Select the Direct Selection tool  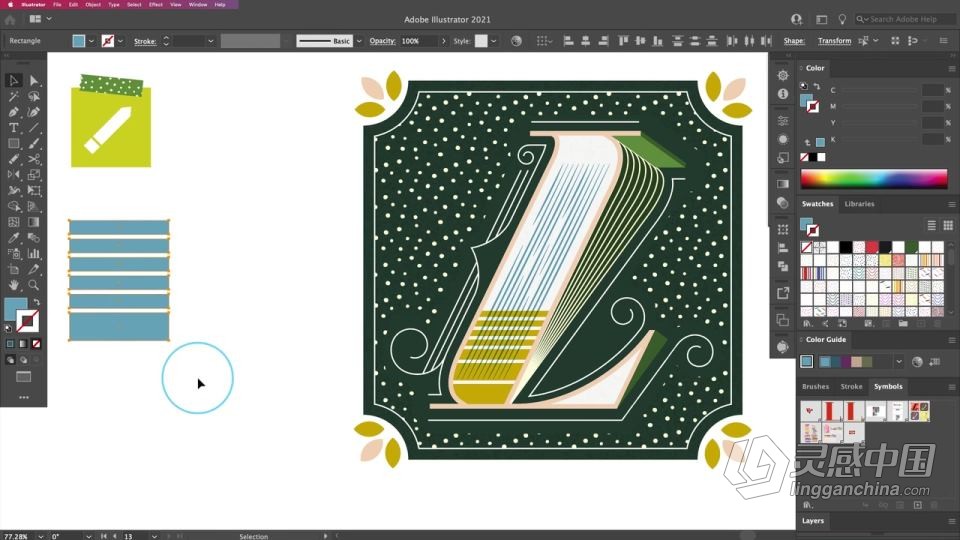click(x=34, y=80)
